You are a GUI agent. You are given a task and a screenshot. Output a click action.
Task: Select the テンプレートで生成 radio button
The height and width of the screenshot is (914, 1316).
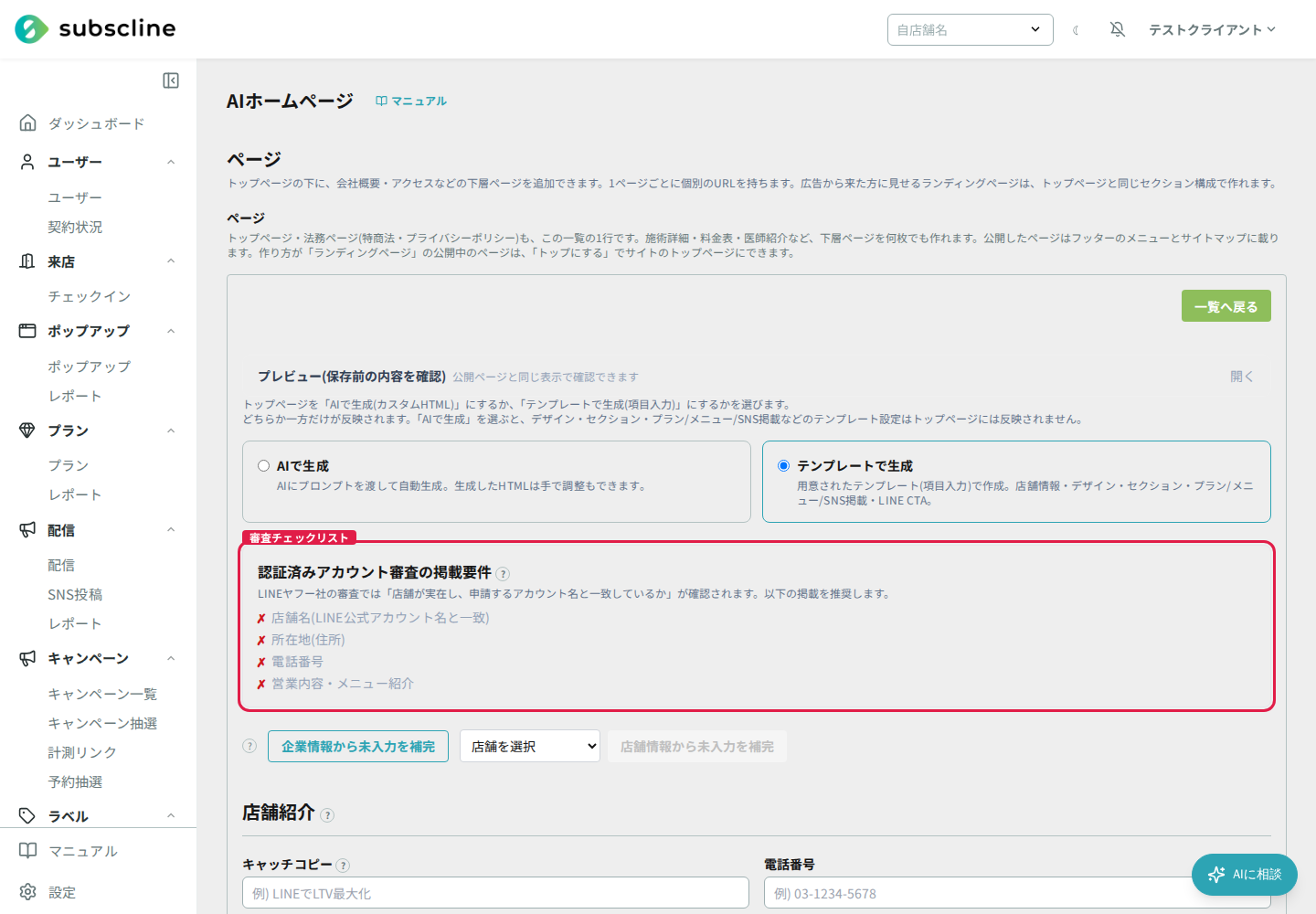[x=784, y=466]
